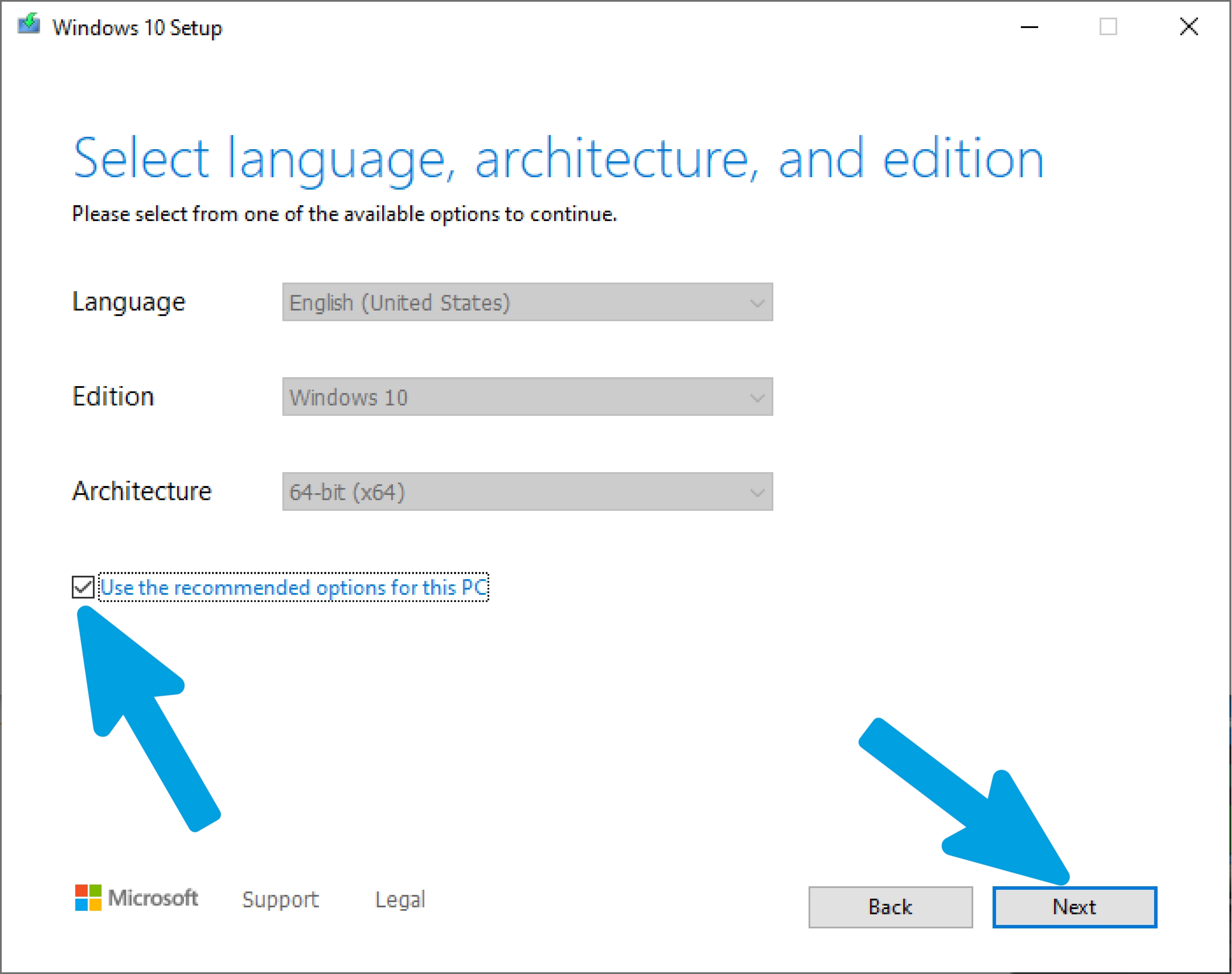Close the Windows 10 Setup window

[x=1189, y=27]
